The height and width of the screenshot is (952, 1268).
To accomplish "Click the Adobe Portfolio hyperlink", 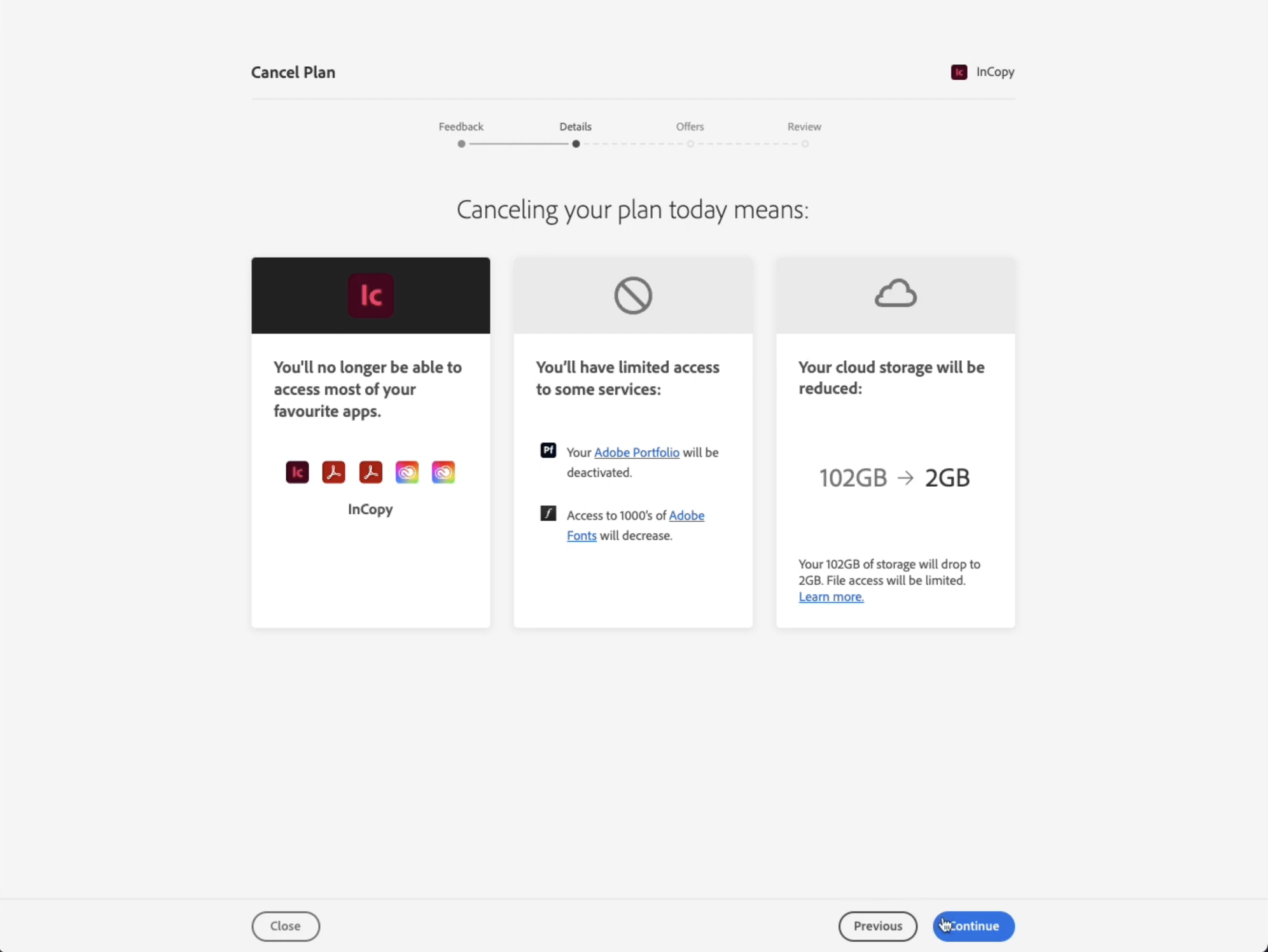I will (x=636, y=452).
